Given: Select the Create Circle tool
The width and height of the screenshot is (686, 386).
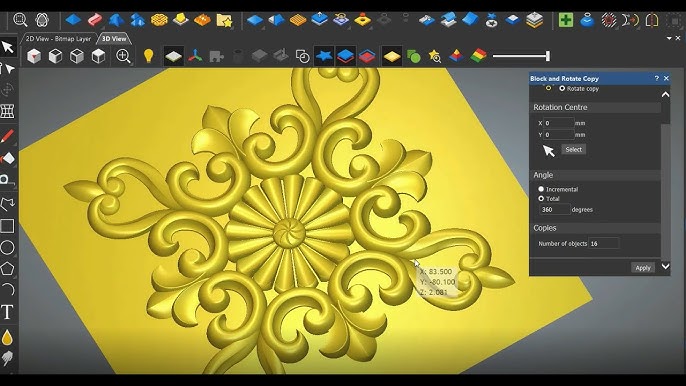Looking at the screenshot, I should (7, 247).
